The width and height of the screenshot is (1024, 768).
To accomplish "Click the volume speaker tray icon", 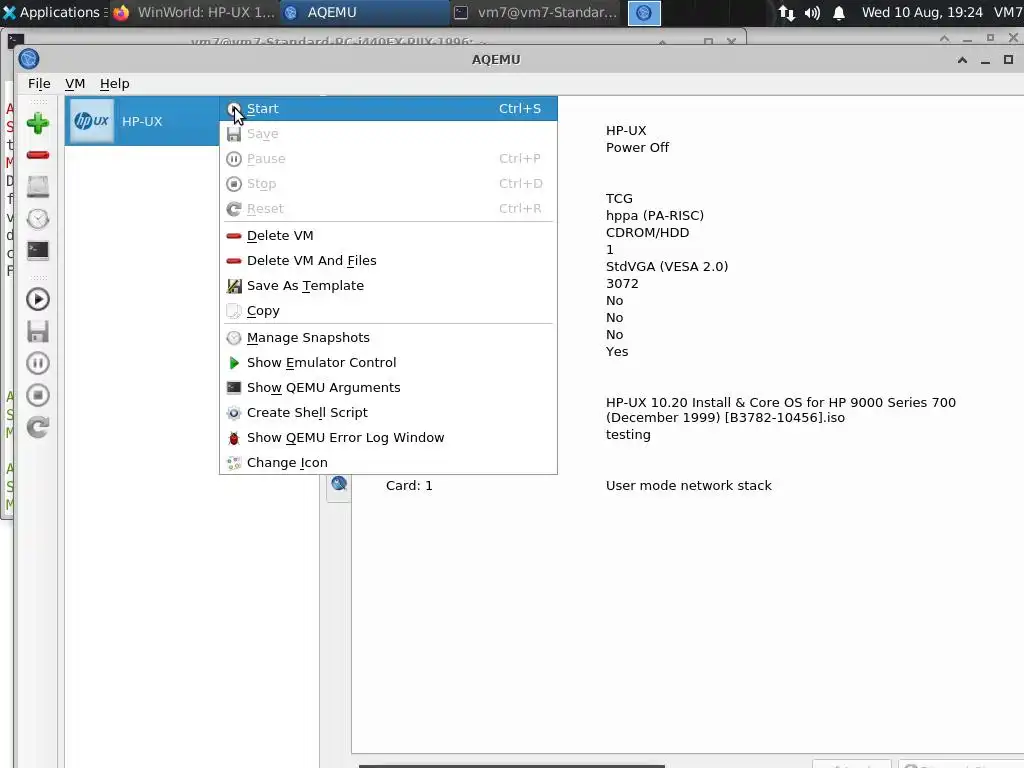I will [x=812, y=13].
